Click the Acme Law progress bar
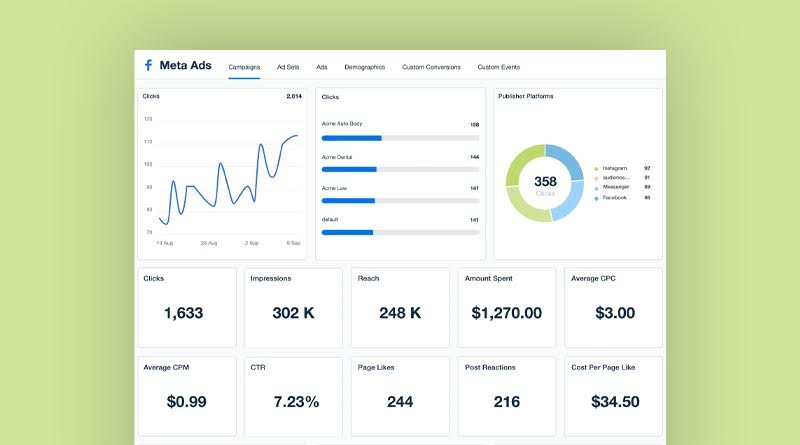The height and width of the screenshot is (445, 800). (401, 201)
